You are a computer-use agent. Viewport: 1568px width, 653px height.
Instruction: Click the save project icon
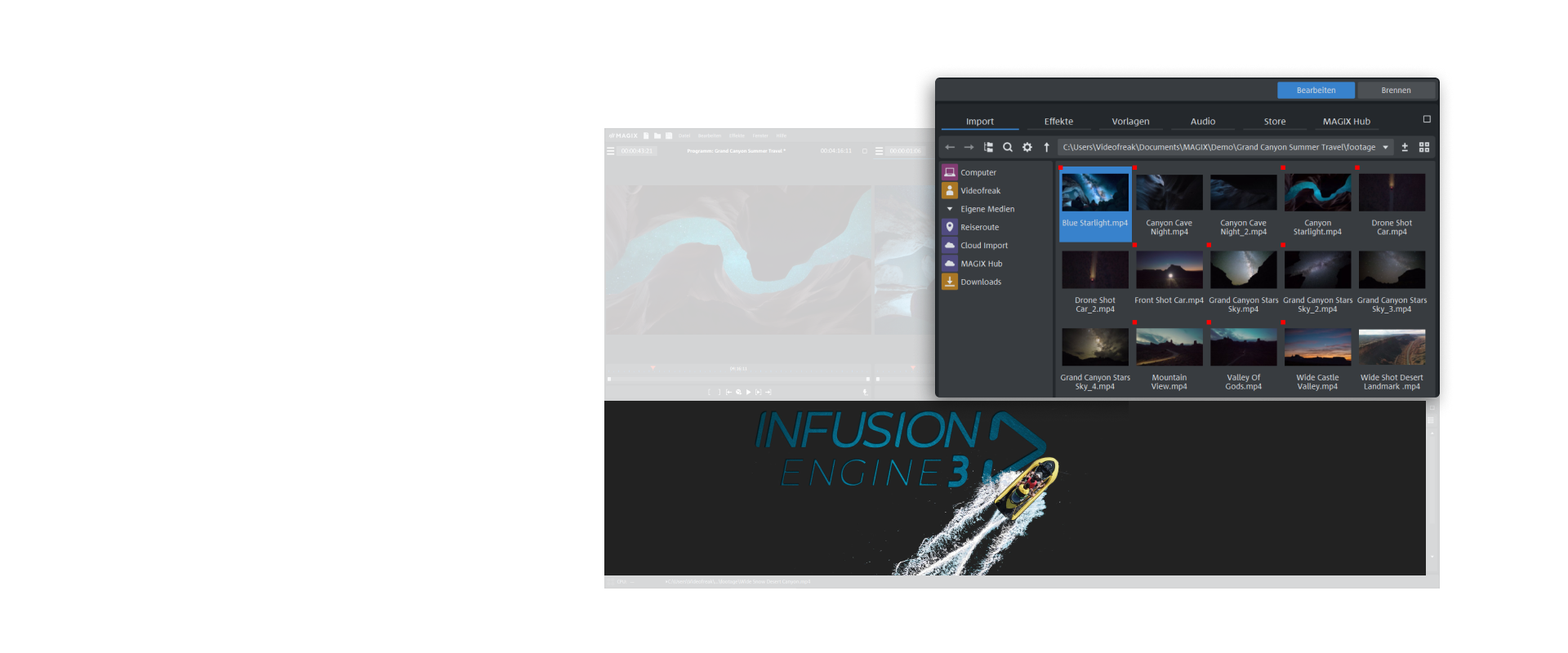pyautogui.click(x=669, y=135)
